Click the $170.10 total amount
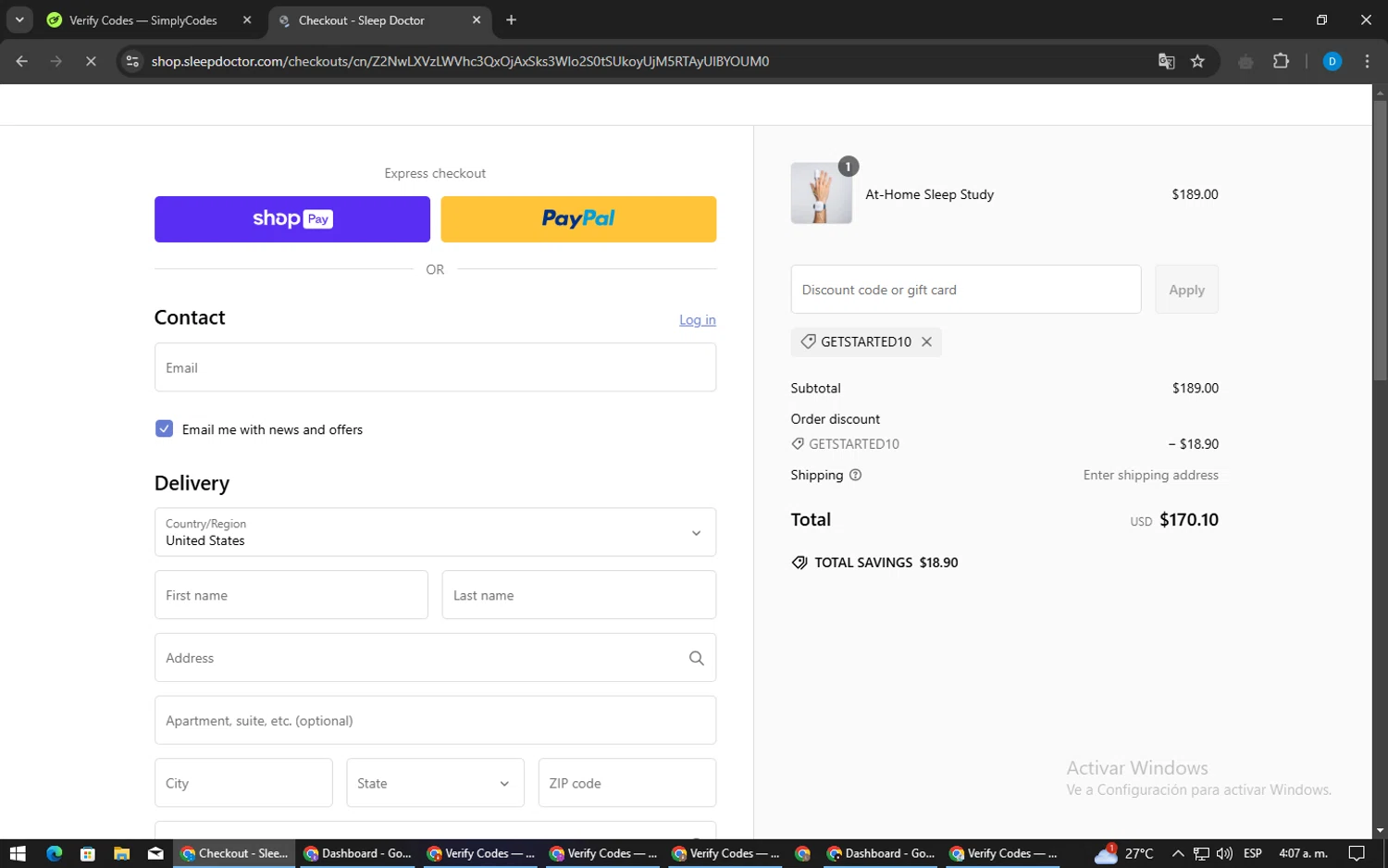 pyautogui.click(x=1189, y=520)
